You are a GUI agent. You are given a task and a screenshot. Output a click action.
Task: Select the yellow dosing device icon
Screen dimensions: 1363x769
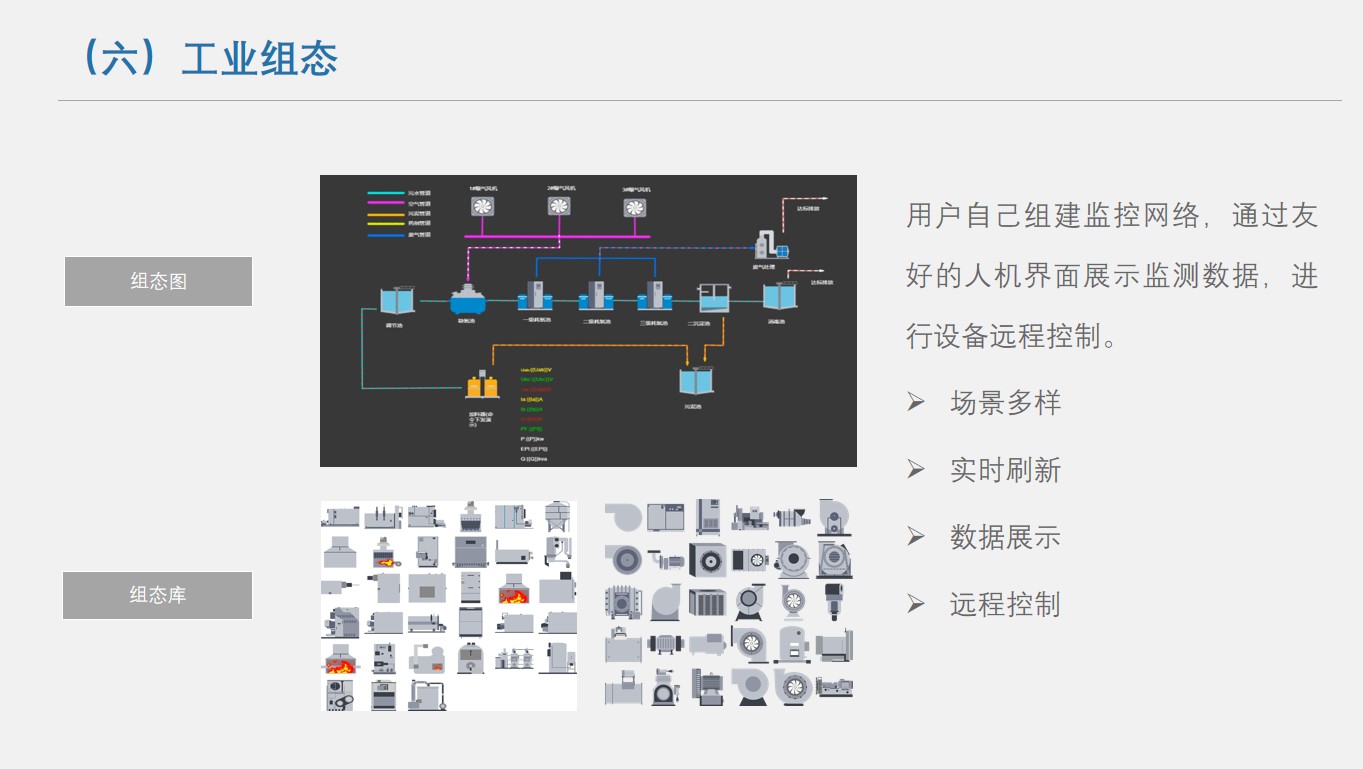tap(481, 386)
